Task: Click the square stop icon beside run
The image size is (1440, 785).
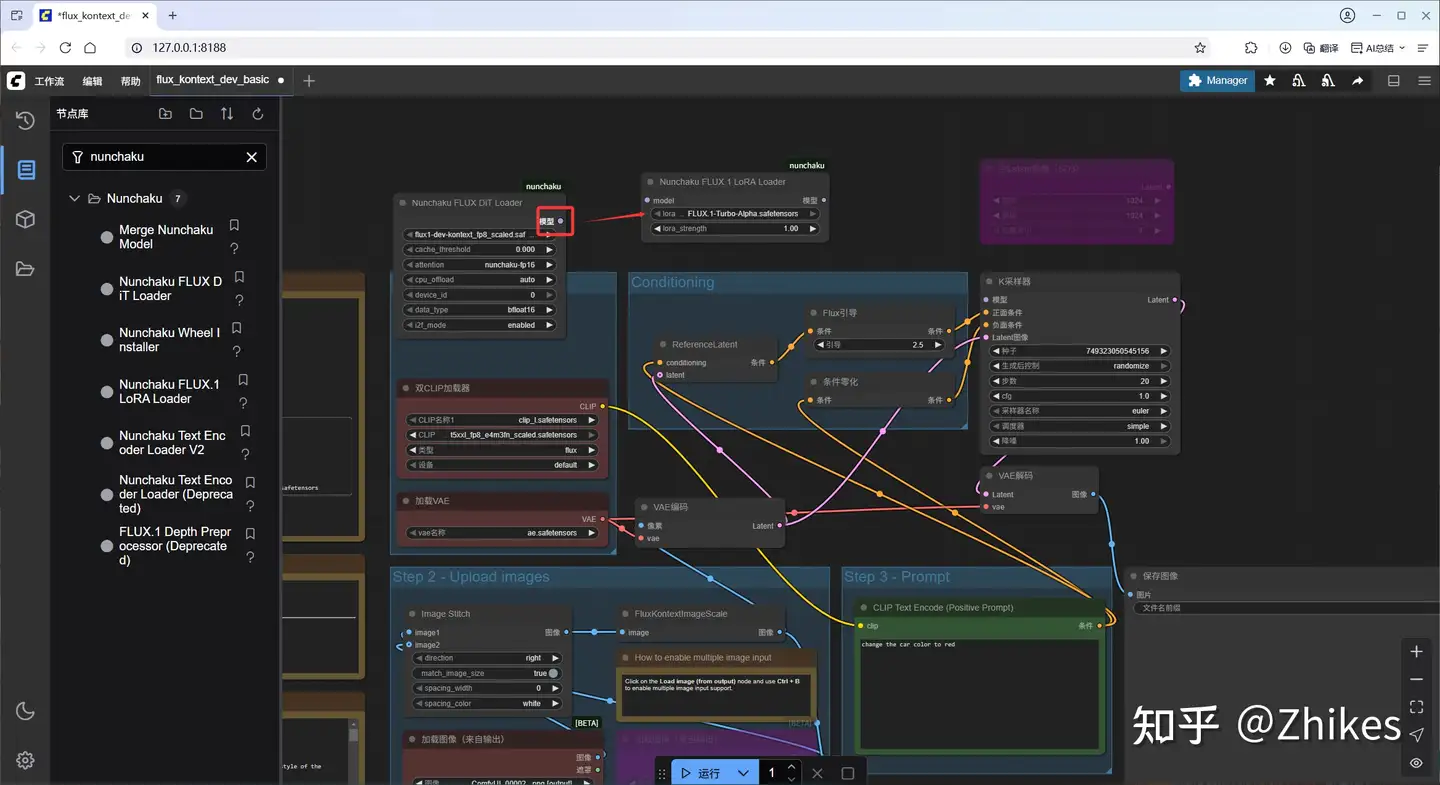Action: [x=848, y=773]
